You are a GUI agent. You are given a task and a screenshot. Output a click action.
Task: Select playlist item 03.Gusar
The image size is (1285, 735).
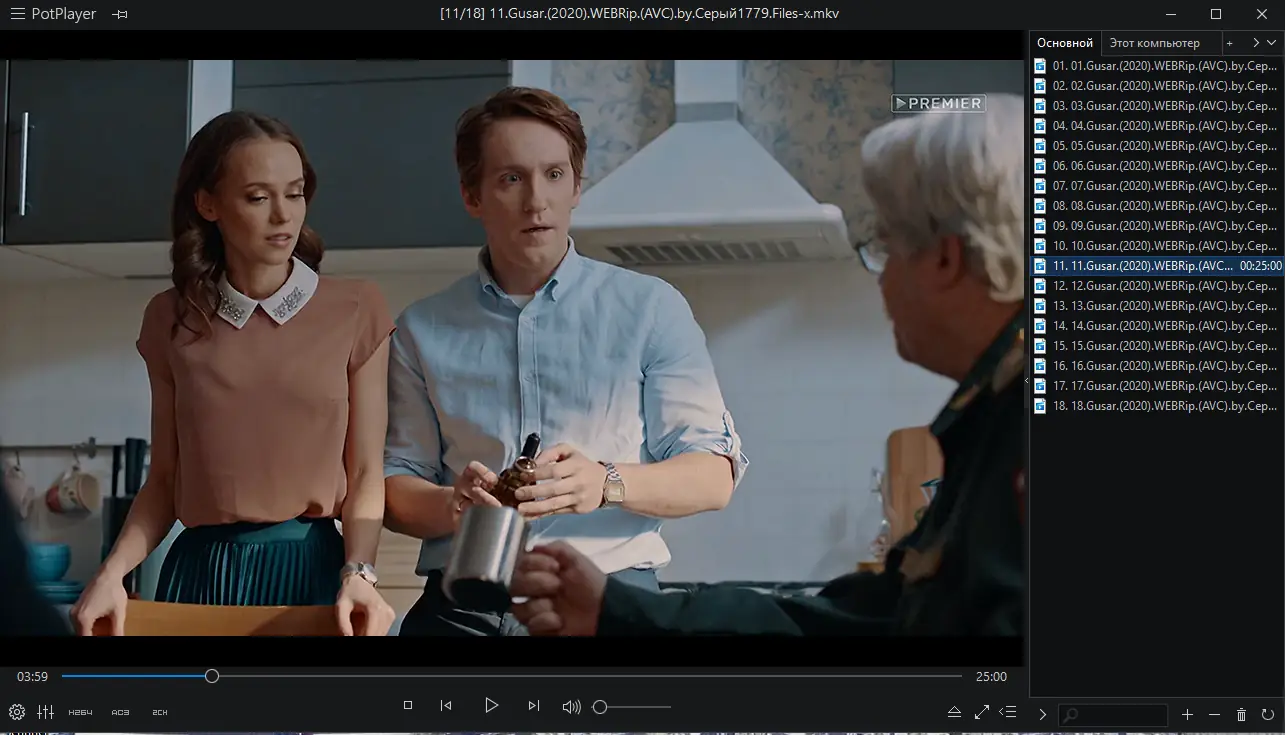(x=1157, y=106)
